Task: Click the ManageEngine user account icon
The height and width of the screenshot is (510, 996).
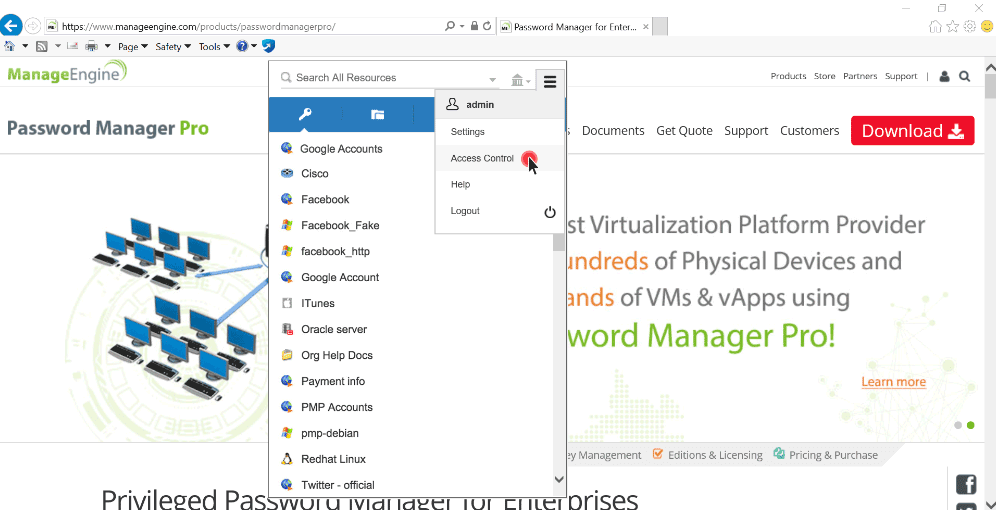Action: pyautogui.click(x=944, y=76)
